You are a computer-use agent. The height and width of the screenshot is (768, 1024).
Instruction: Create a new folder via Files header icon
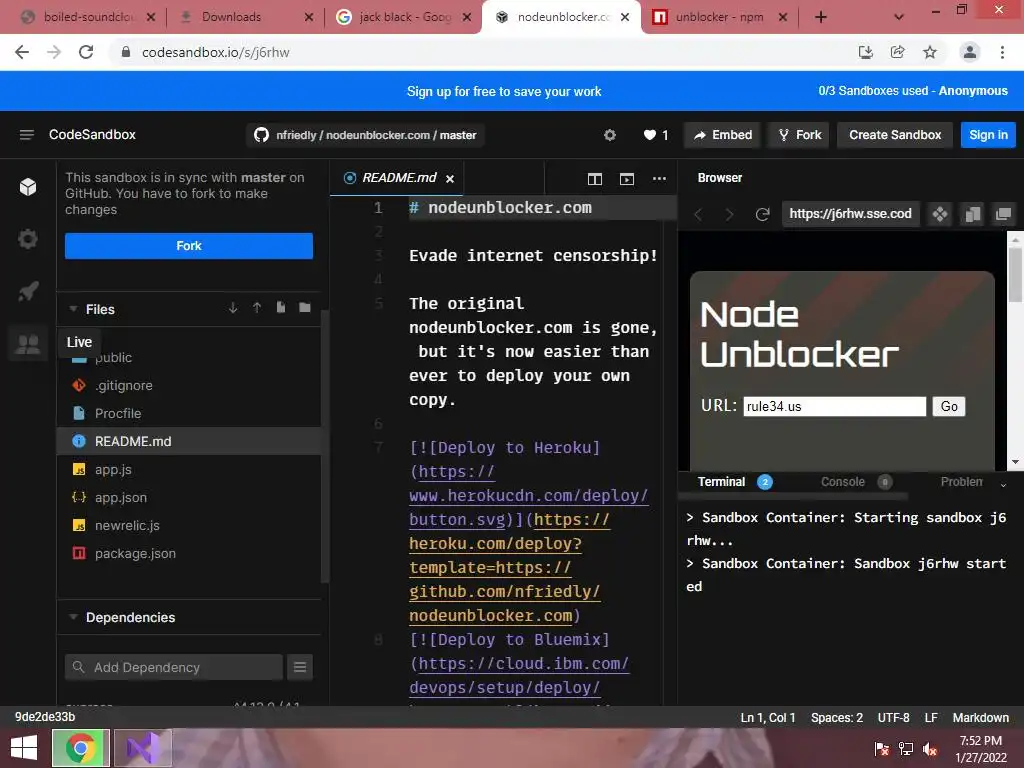[305, 308]
